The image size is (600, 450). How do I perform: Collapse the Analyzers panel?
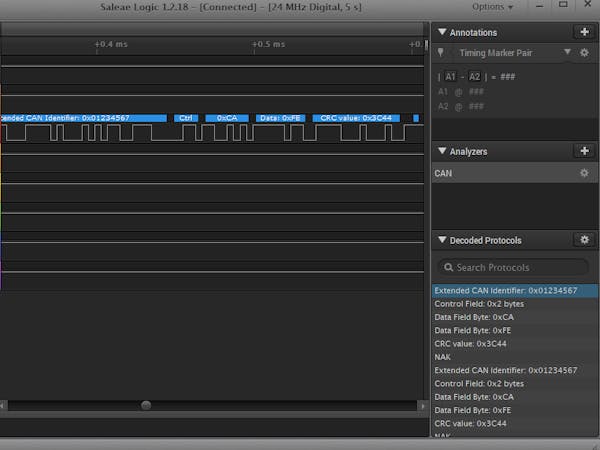tap(443, 151)
